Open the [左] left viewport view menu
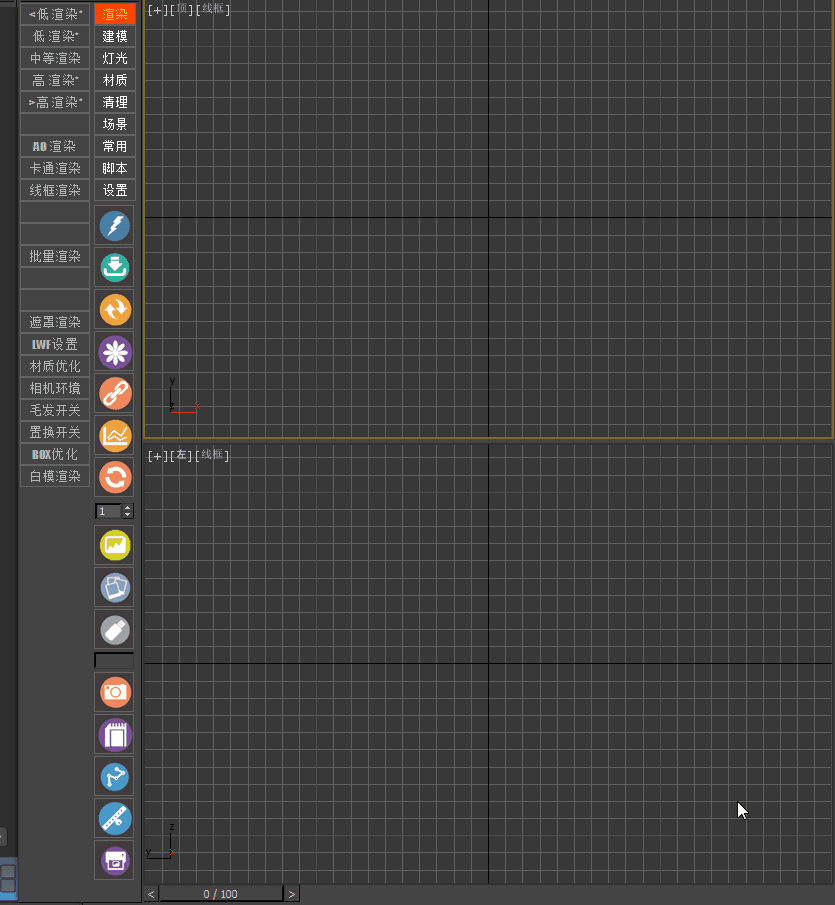This screenshot has height=905, width=835. [x=182, y=456]
